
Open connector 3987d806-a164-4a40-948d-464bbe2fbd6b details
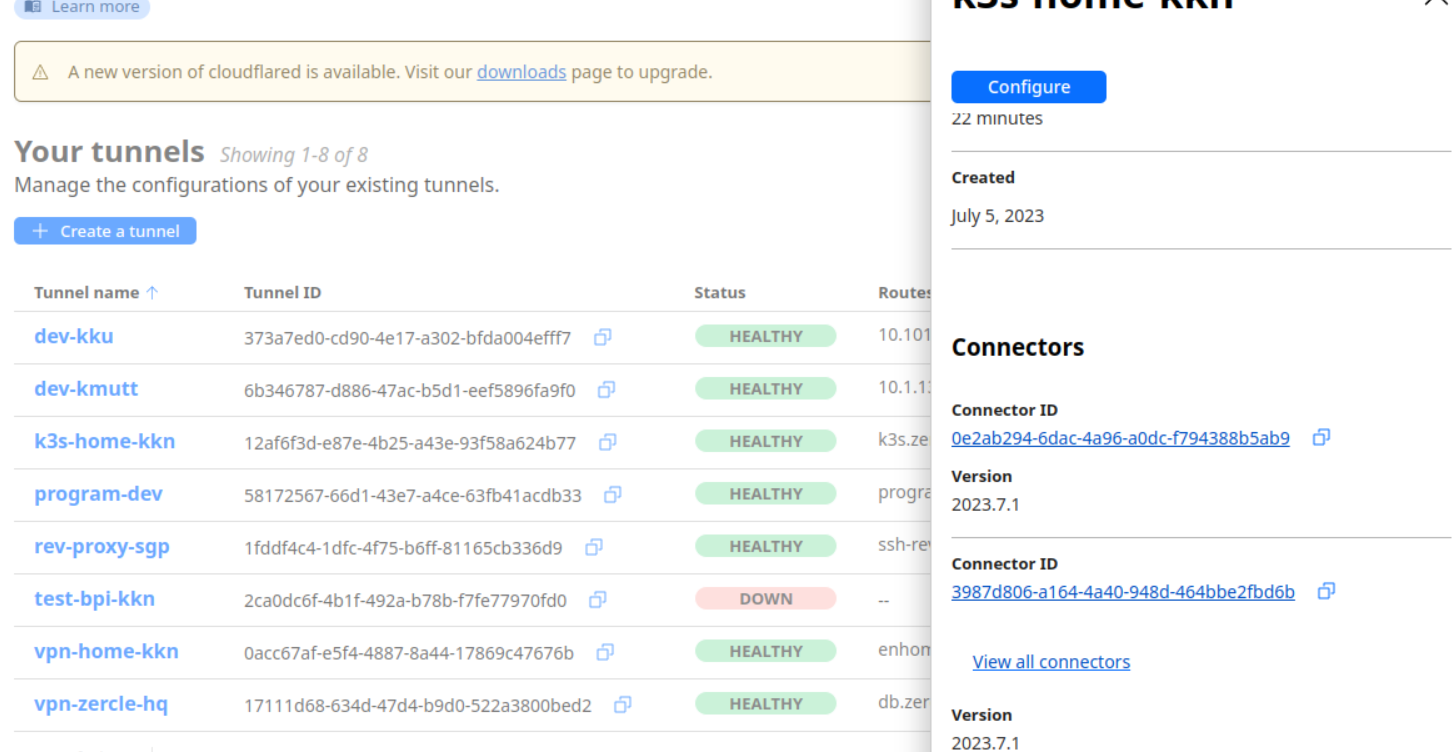point(1122,592)
